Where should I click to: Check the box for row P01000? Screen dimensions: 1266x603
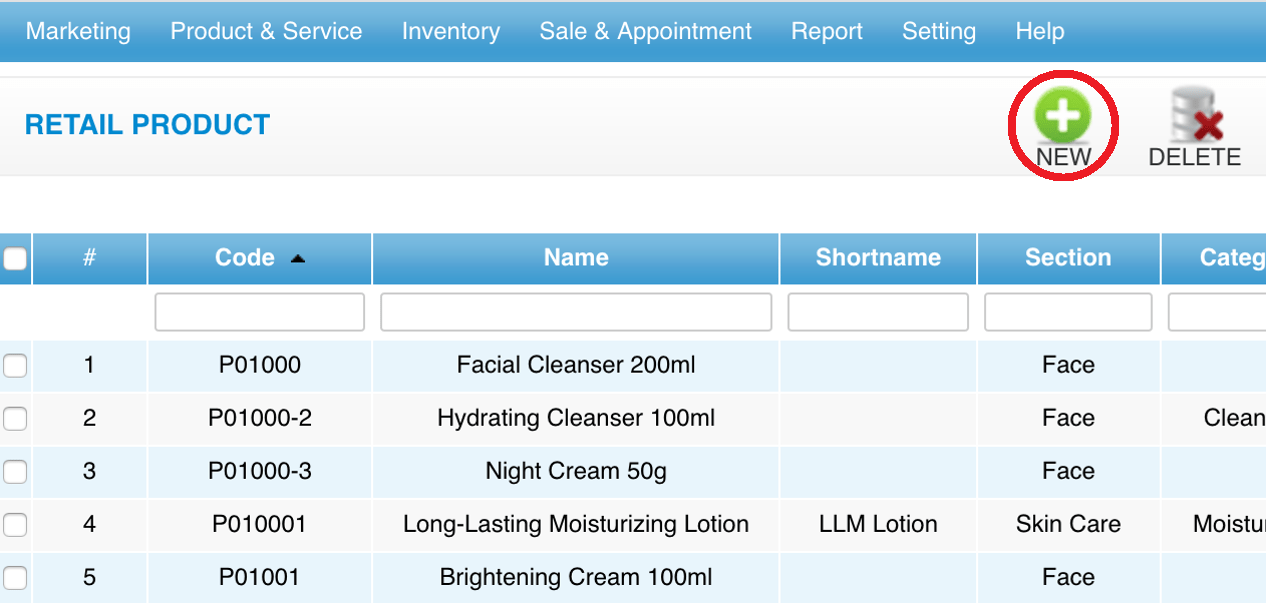(x=14, y=366)
